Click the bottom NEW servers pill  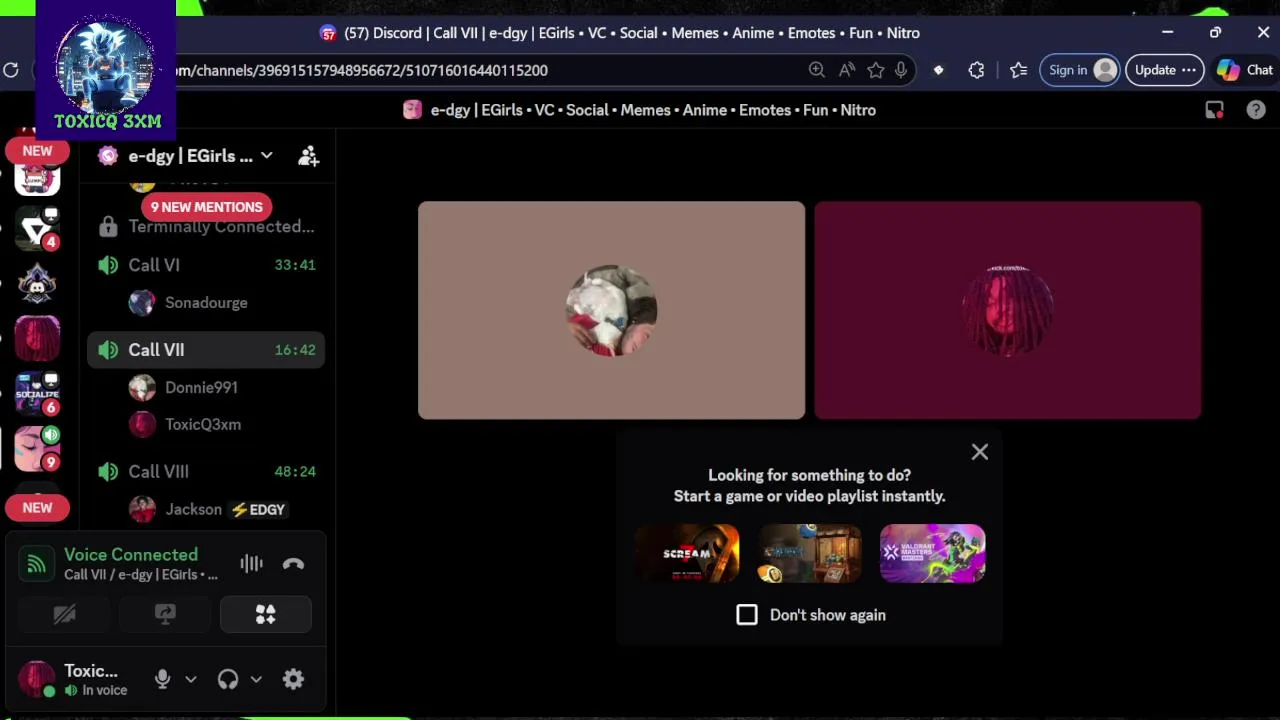(x=37, y=508)
